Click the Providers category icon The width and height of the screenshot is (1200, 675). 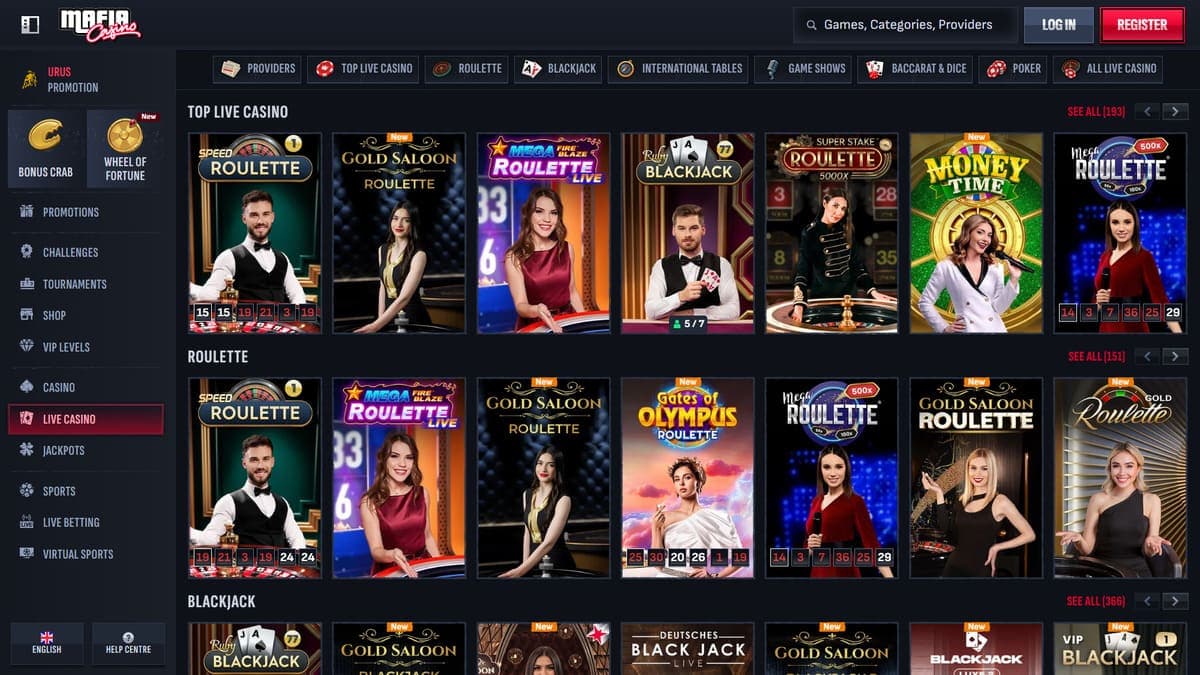click(x=230, y=68)
